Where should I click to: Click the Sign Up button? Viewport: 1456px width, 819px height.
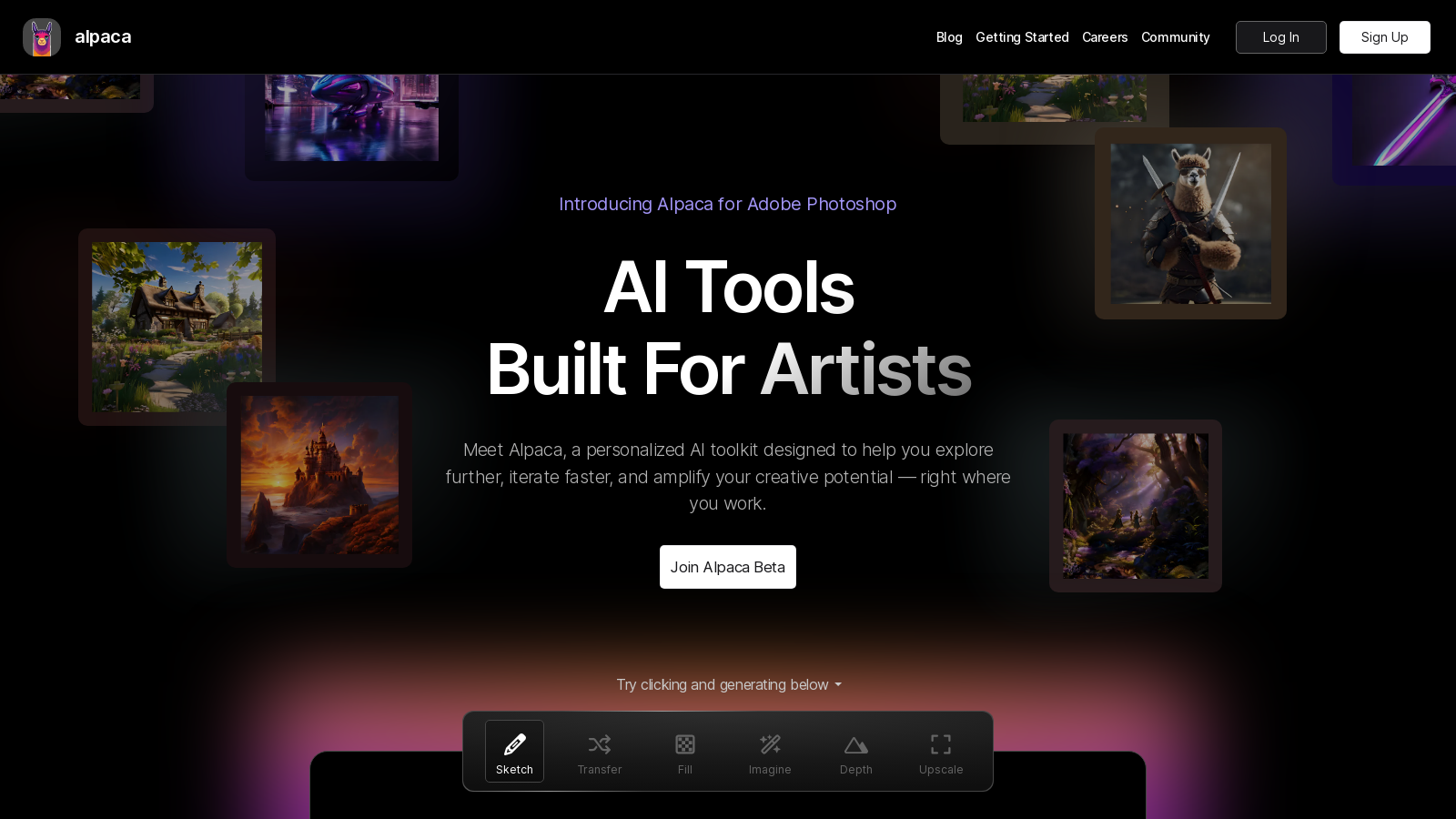pyautogui.click(x=1384, y=37)
